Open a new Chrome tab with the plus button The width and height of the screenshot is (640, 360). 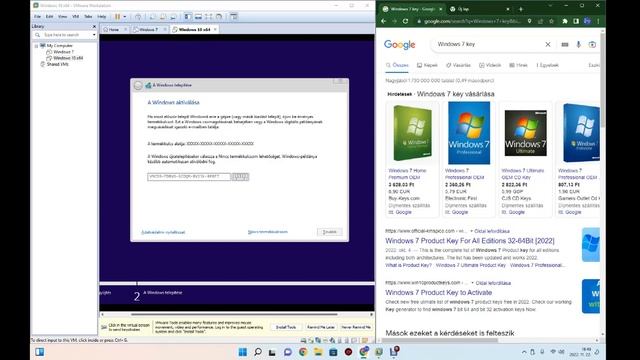tap(521, 9)
